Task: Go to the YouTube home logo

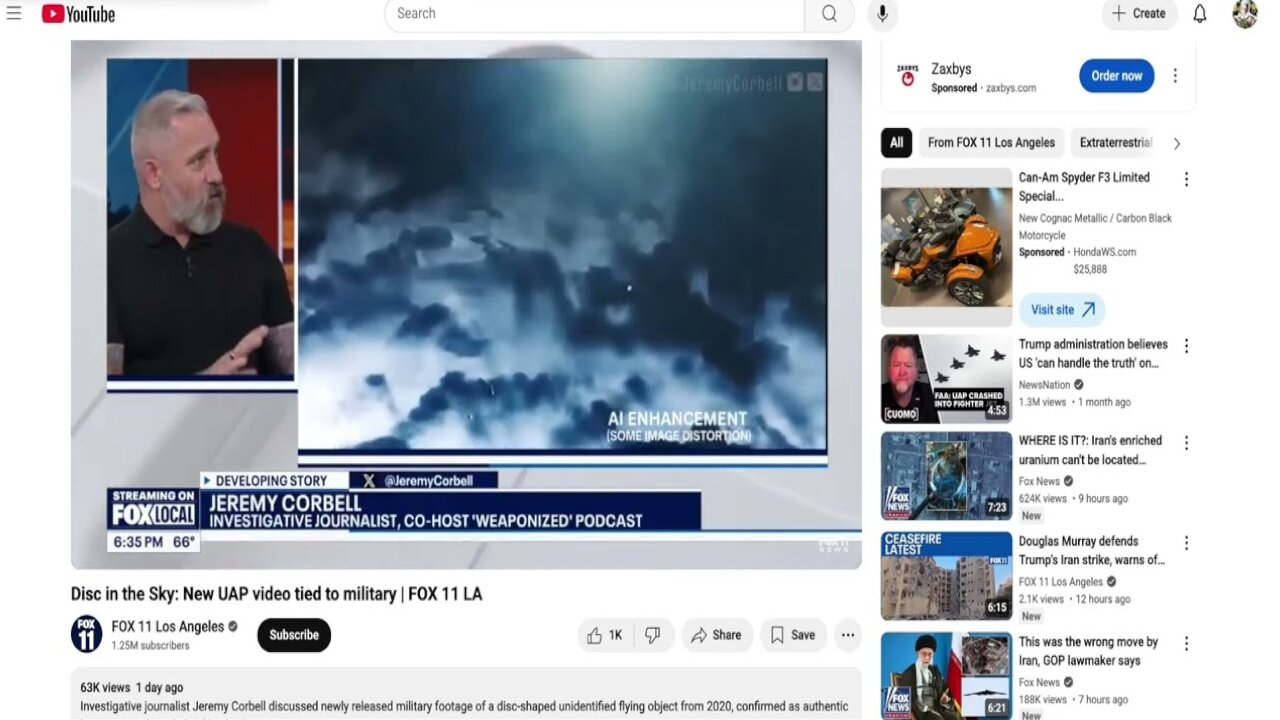Action: 78,14
